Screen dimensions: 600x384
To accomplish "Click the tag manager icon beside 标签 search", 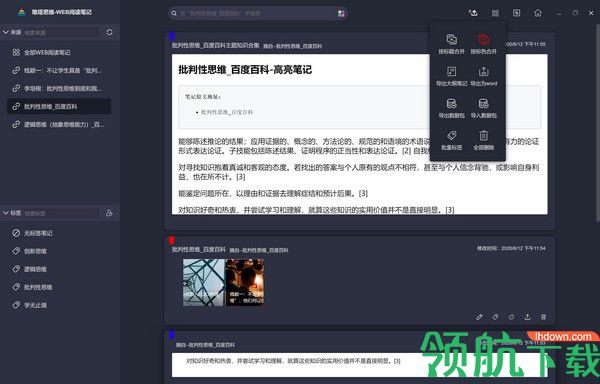I will point(109,213).
